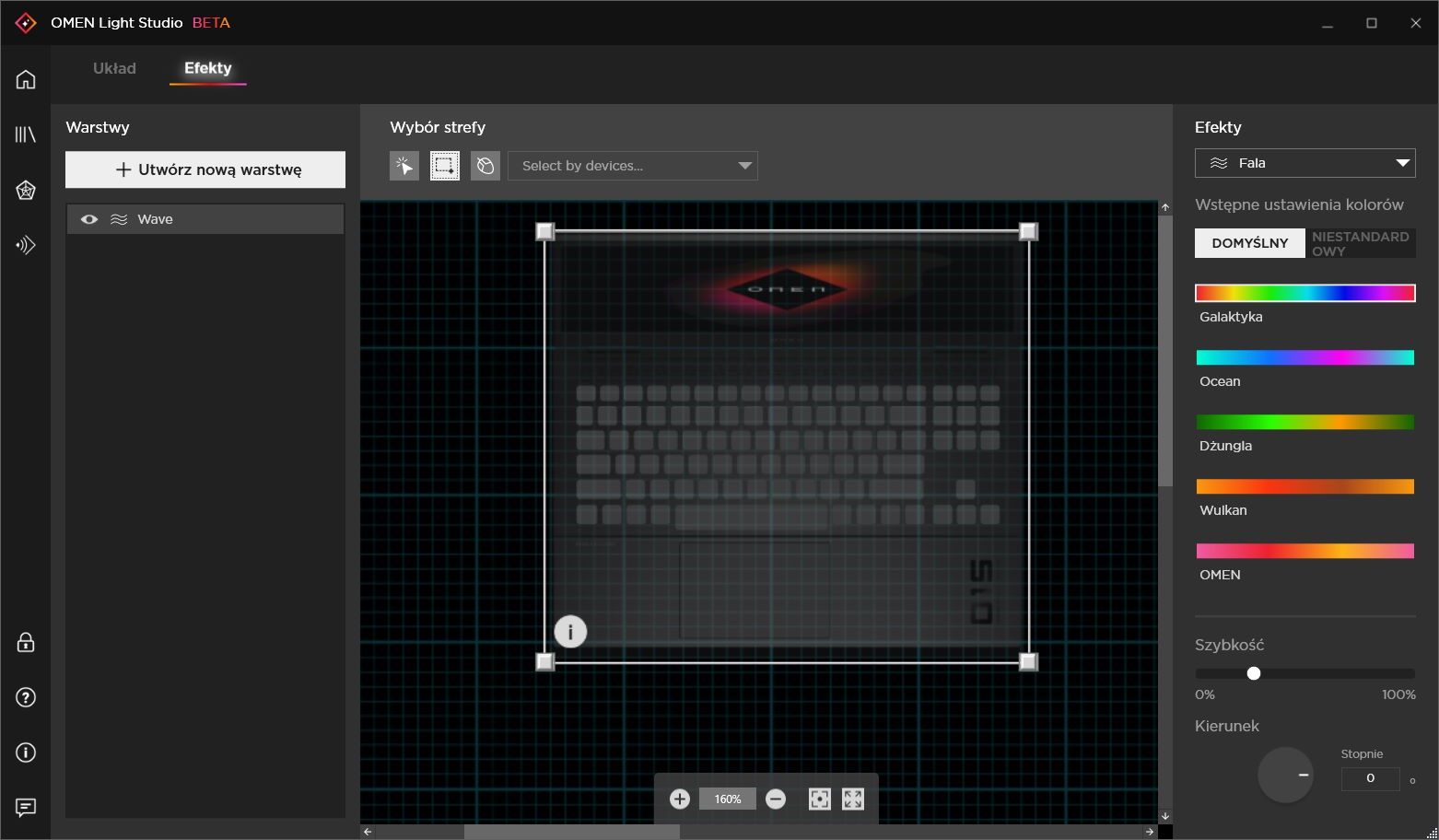Select the rectangle marquee selection tool
The width and height of the screenshot is (1439, 840).
(x=445, y=166)
